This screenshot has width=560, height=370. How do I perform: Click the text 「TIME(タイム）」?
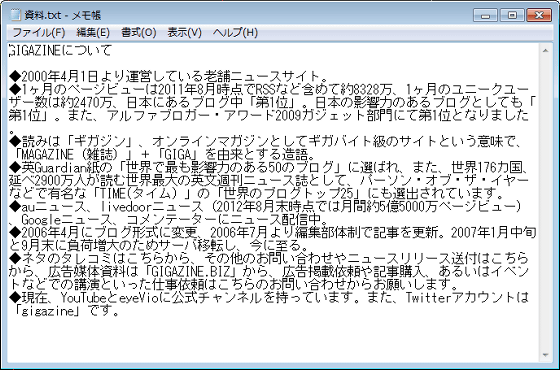tap(142, 193)
